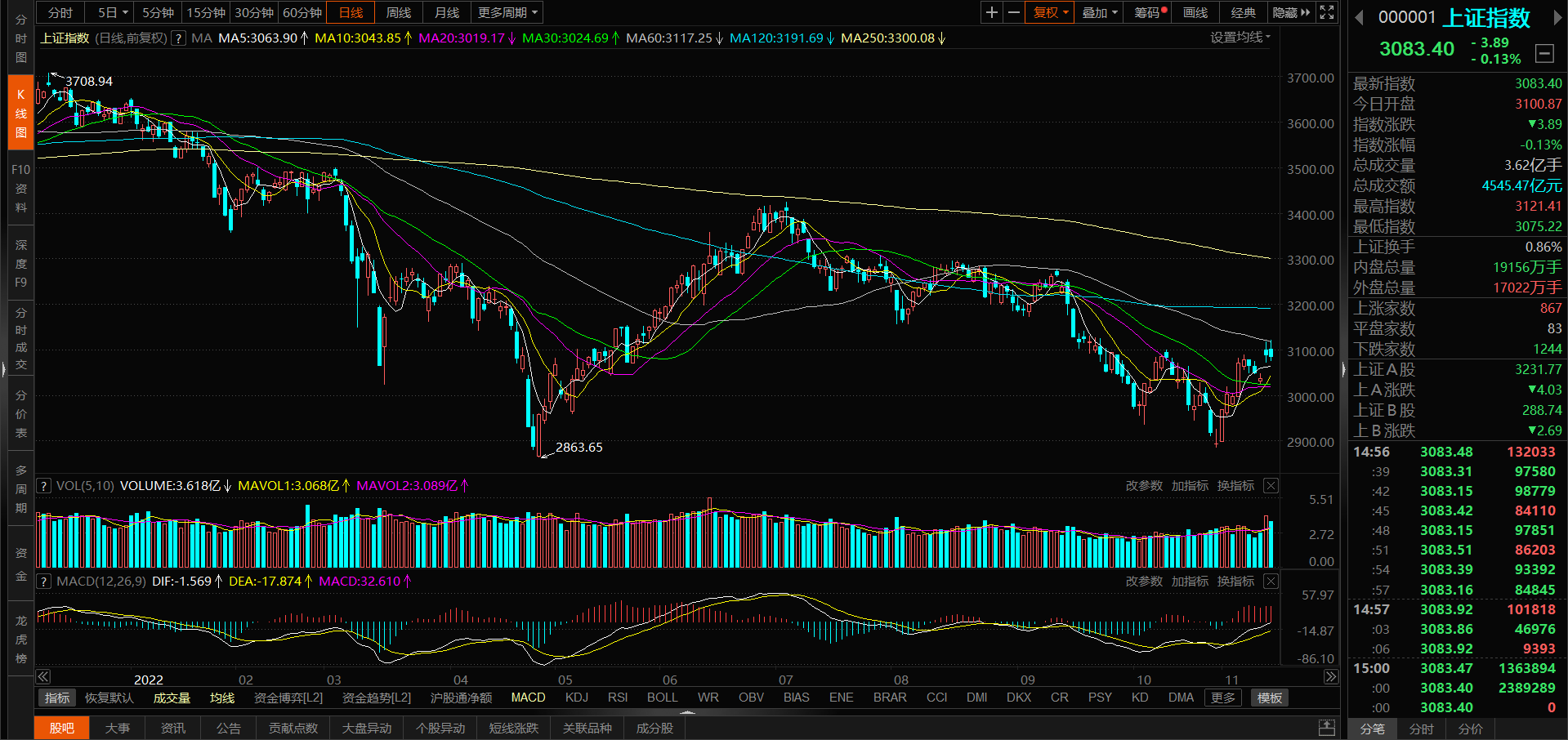Screen dimensions: 1568x740
Task: Toggle the 均线 moving average overlay
Action: [222, 698]
